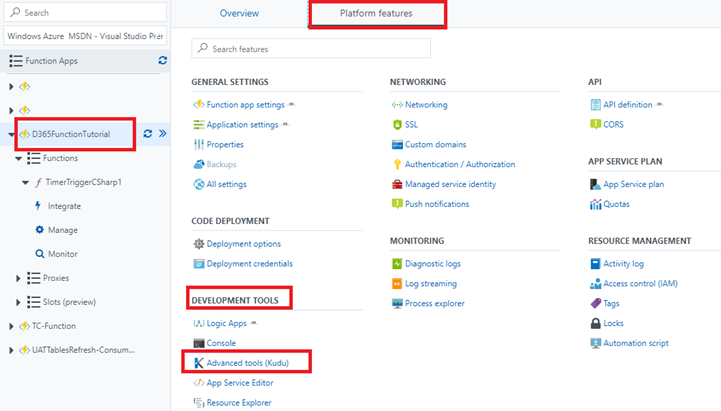Collapse the D365FunctionTutorial tree node

[x=11, y=134]
